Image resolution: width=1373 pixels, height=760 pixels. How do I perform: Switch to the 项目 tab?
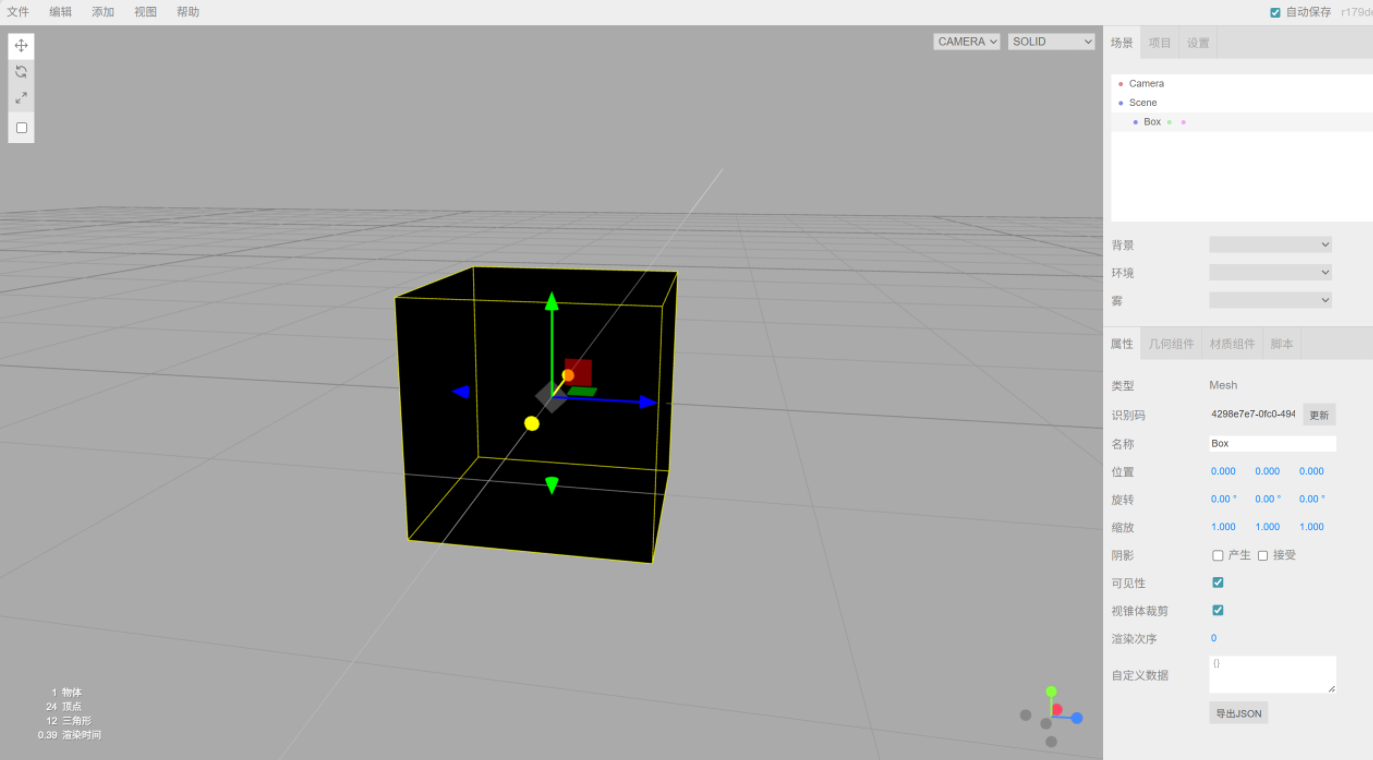[x=1160, y=43]
